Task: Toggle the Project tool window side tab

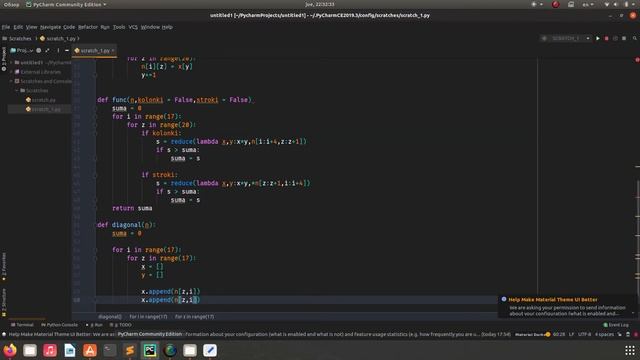Action: 4,59
